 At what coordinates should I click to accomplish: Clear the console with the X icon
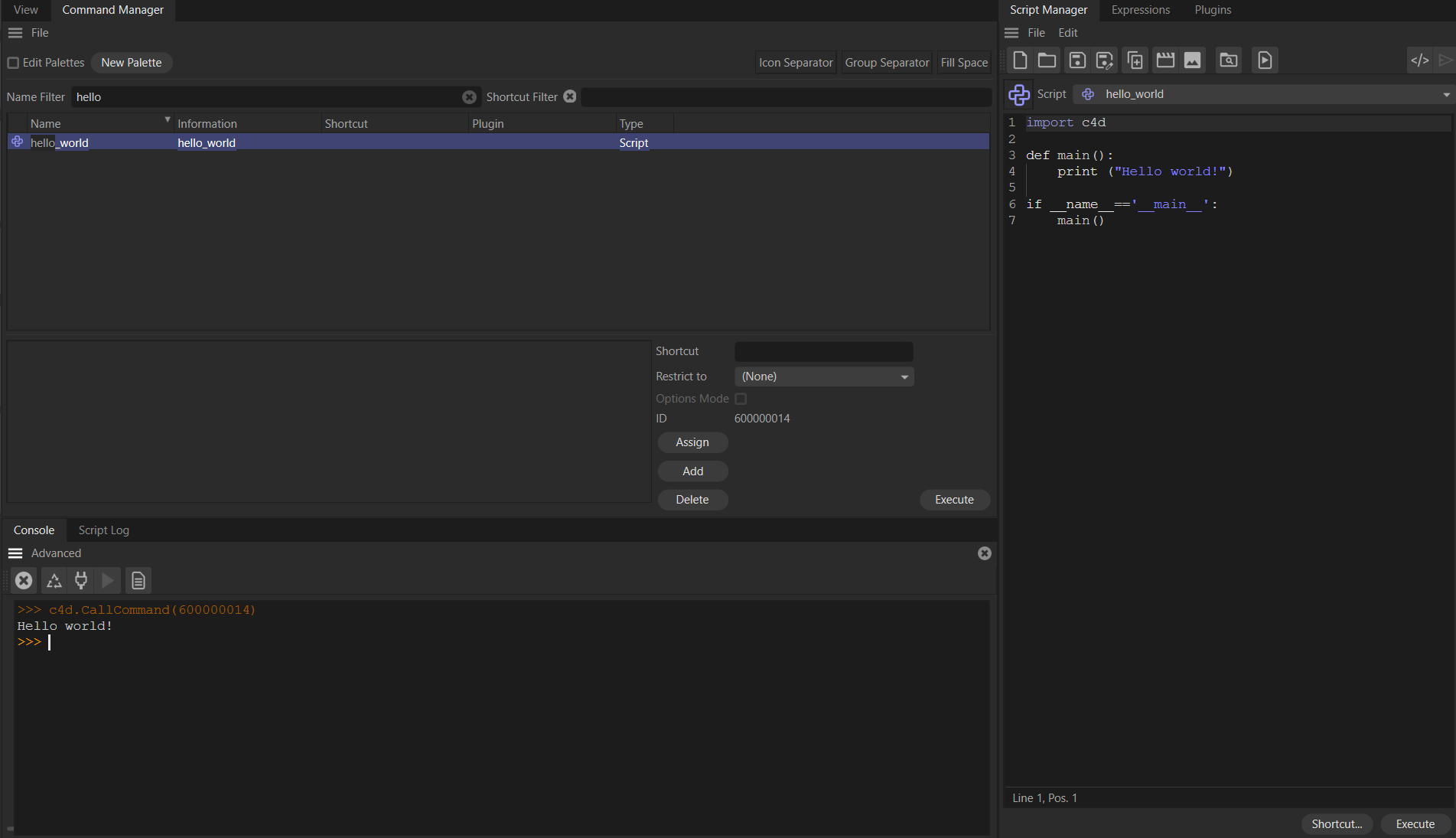click(24, 580)
